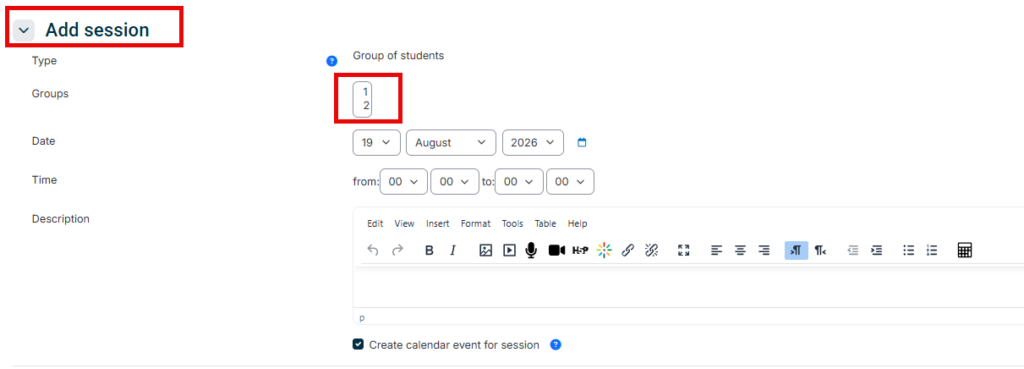Screen dimensions: 1024x369
Task: Click help icon beside Type field
Action: [x=332, y=61]
